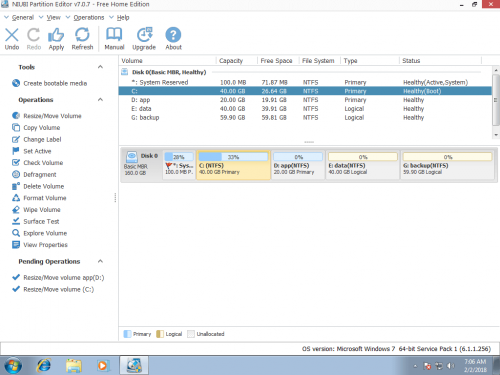Open the Manual book icon
This screenshot has width=500, height=375.
[x=114, y=35]
